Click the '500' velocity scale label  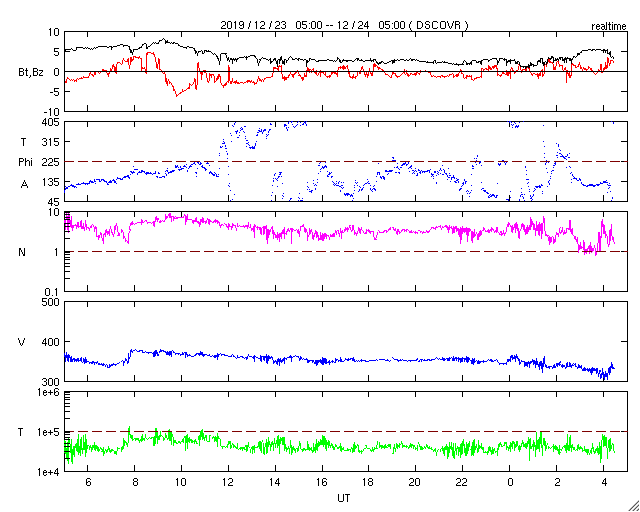click(51, 302)
